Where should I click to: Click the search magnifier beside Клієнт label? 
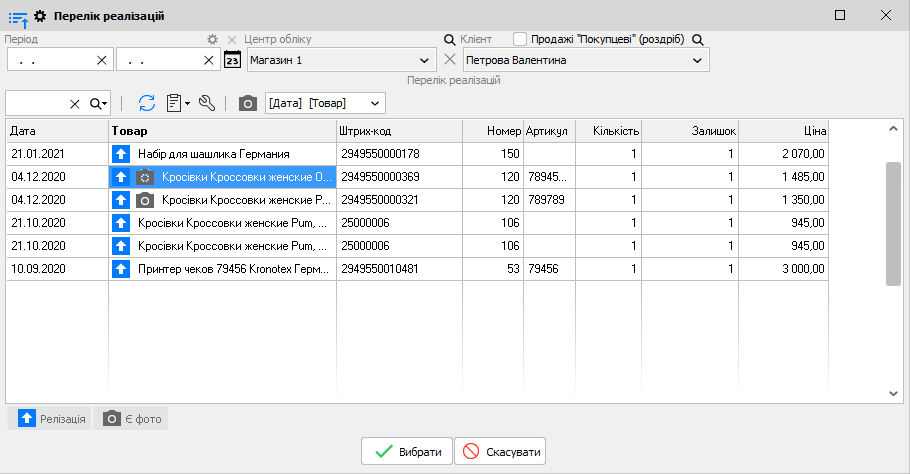pos(450,39)
